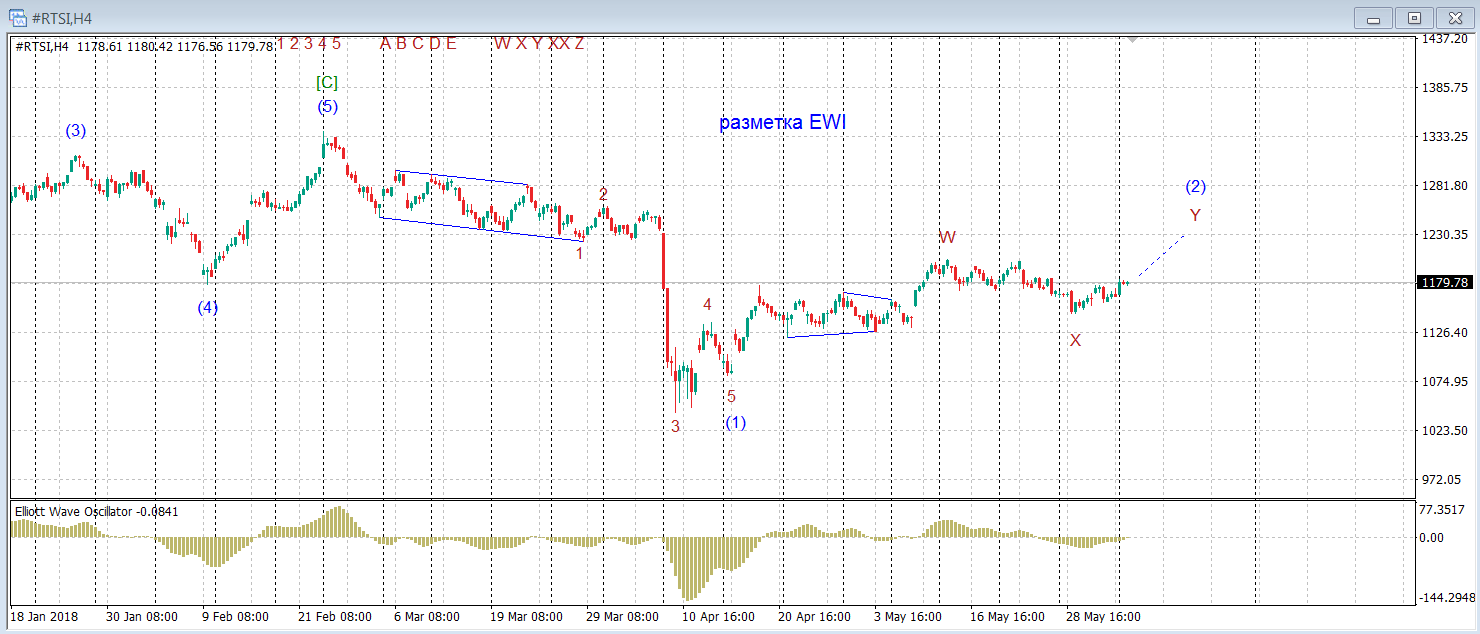
Task: Click the '30 Jan 08:00' time axis label
Action: [142, 617]
